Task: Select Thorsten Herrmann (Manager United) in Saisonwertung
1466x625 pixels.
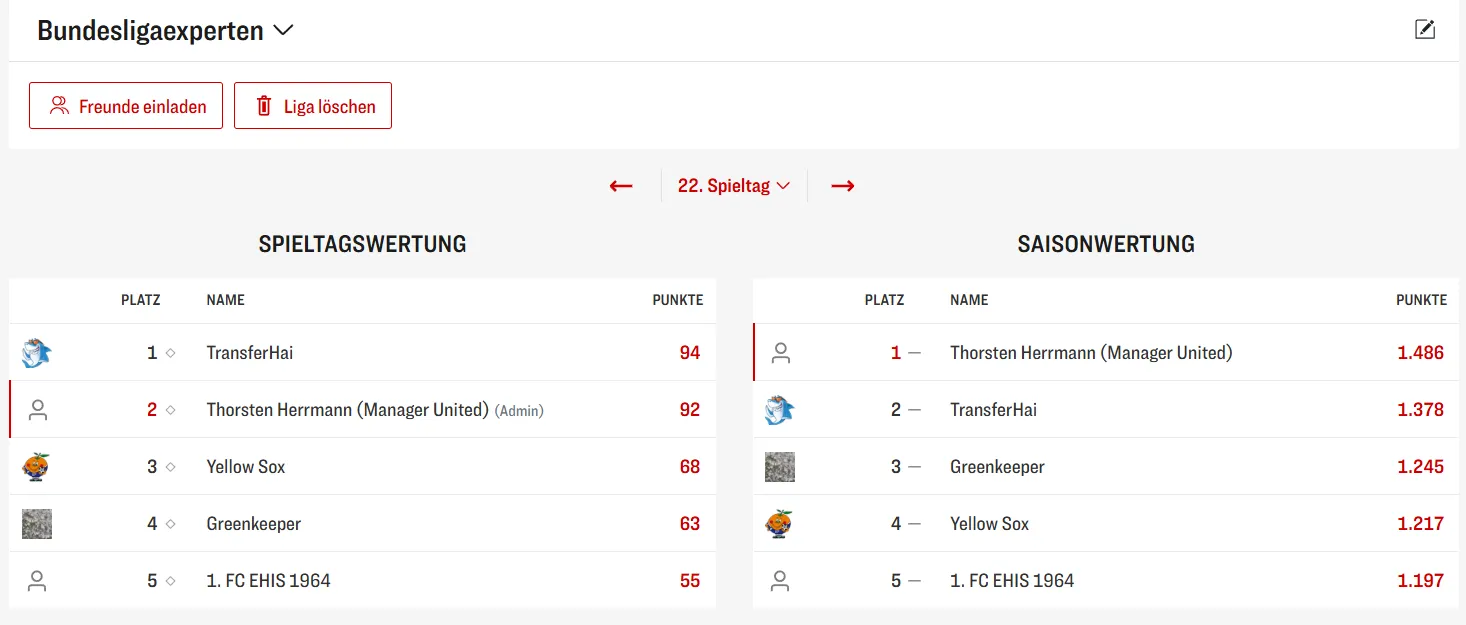Action: tap(1091, 353)
